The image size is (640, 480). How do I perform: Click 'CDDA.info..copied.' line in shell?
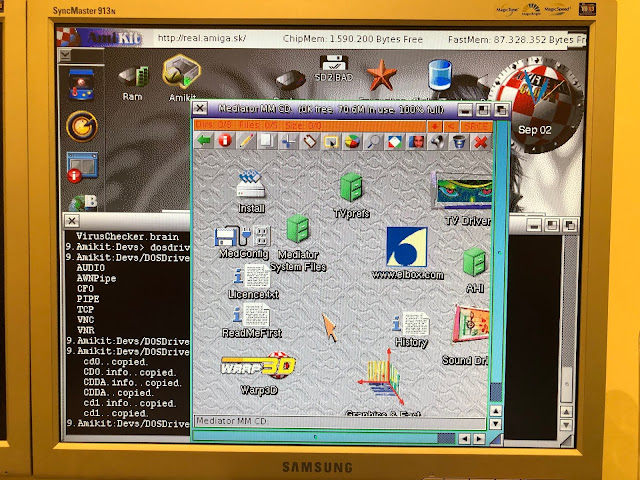tap(132, 383)
